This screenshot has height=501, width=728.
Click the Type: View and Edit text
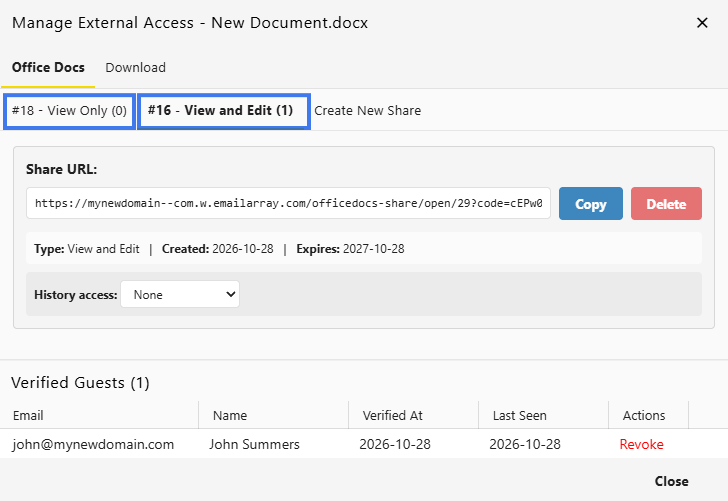87,249
